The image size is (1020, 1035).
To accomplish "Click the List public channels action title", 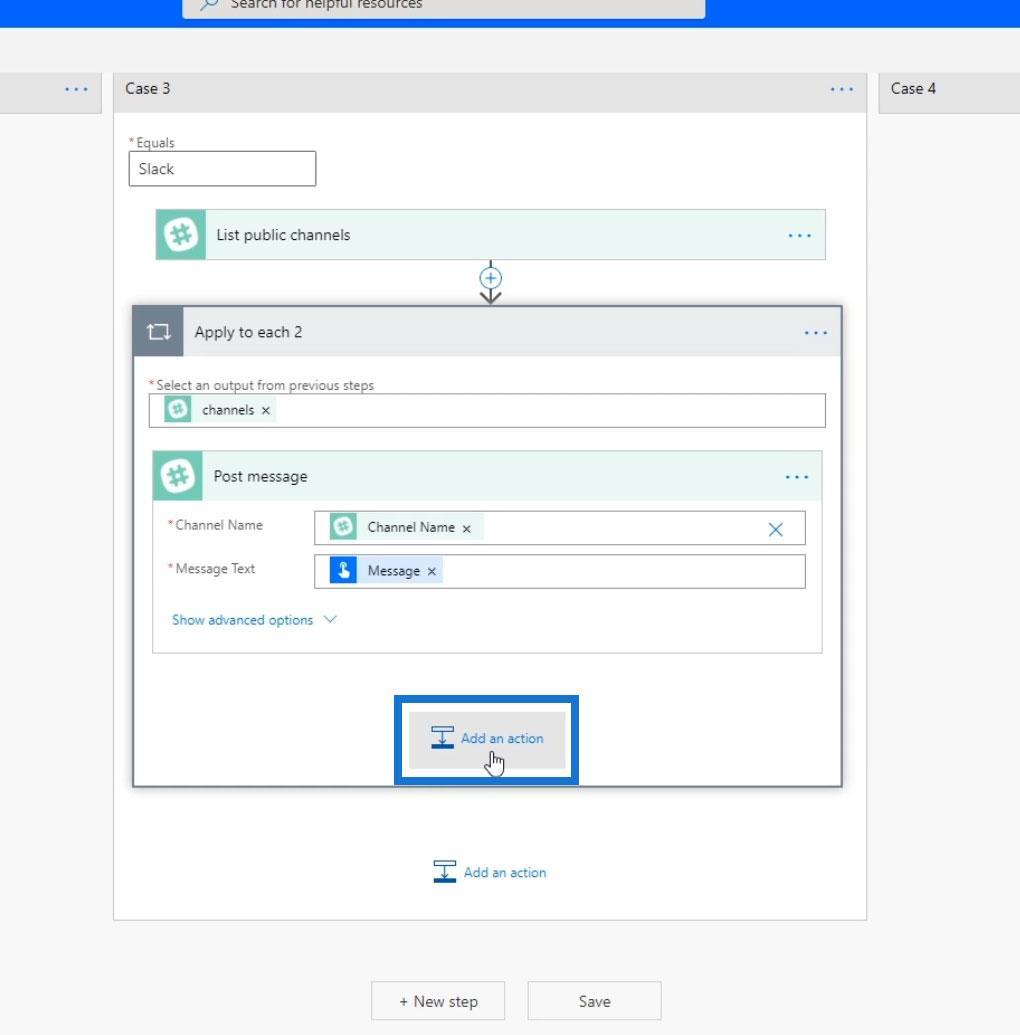I will pos(283,235).
